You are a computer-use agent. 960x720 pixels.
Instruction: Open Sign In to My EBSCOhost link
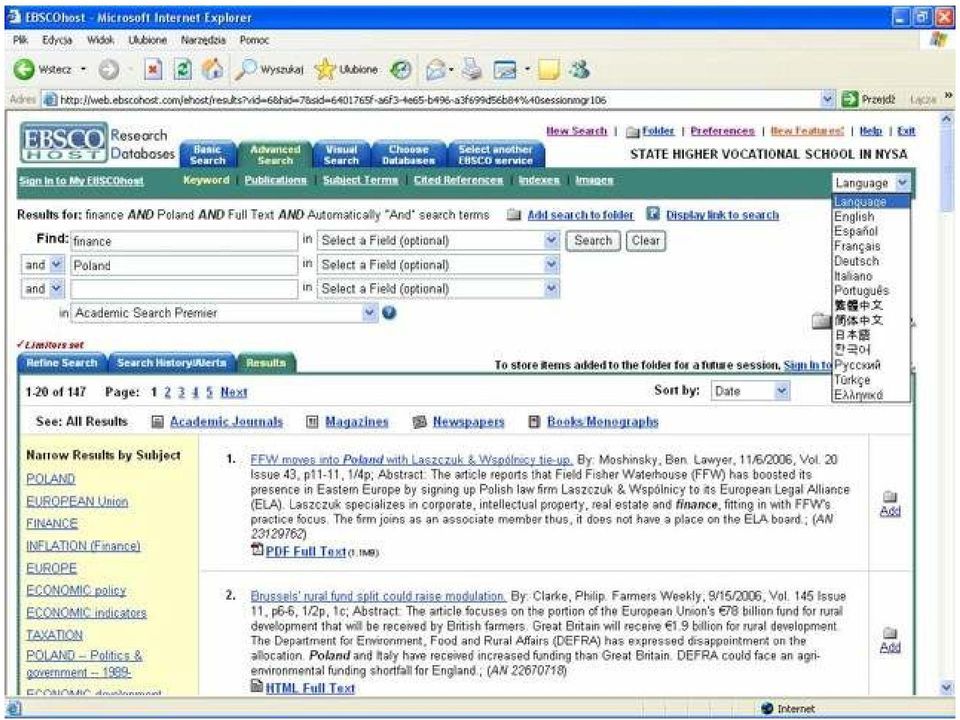[81, 181]
